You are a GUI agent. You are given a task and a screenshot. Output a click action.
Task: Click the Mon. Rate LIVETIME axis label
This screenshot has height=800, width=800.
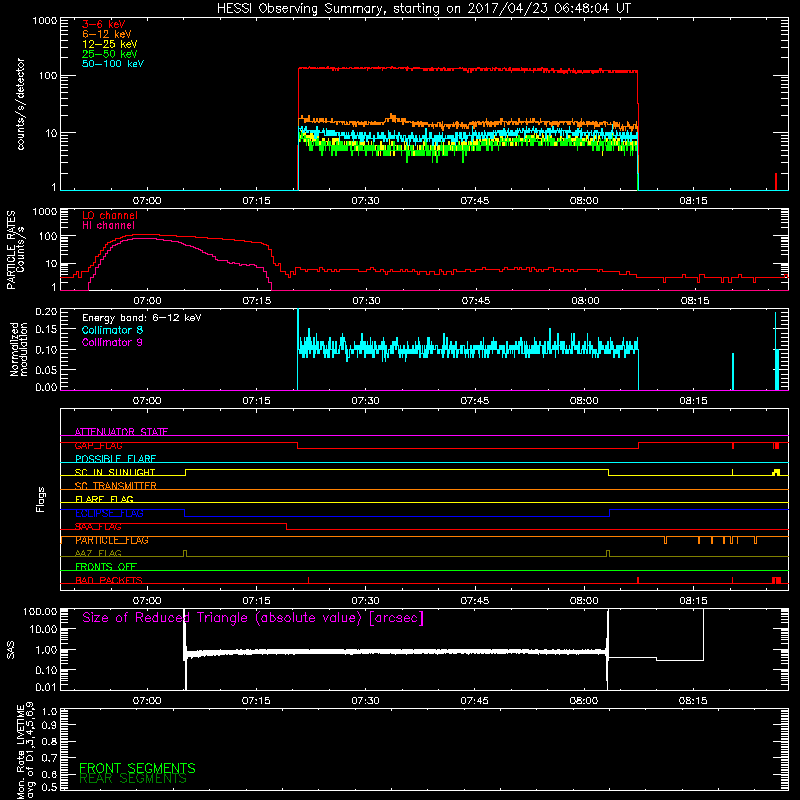pos(26,751)
